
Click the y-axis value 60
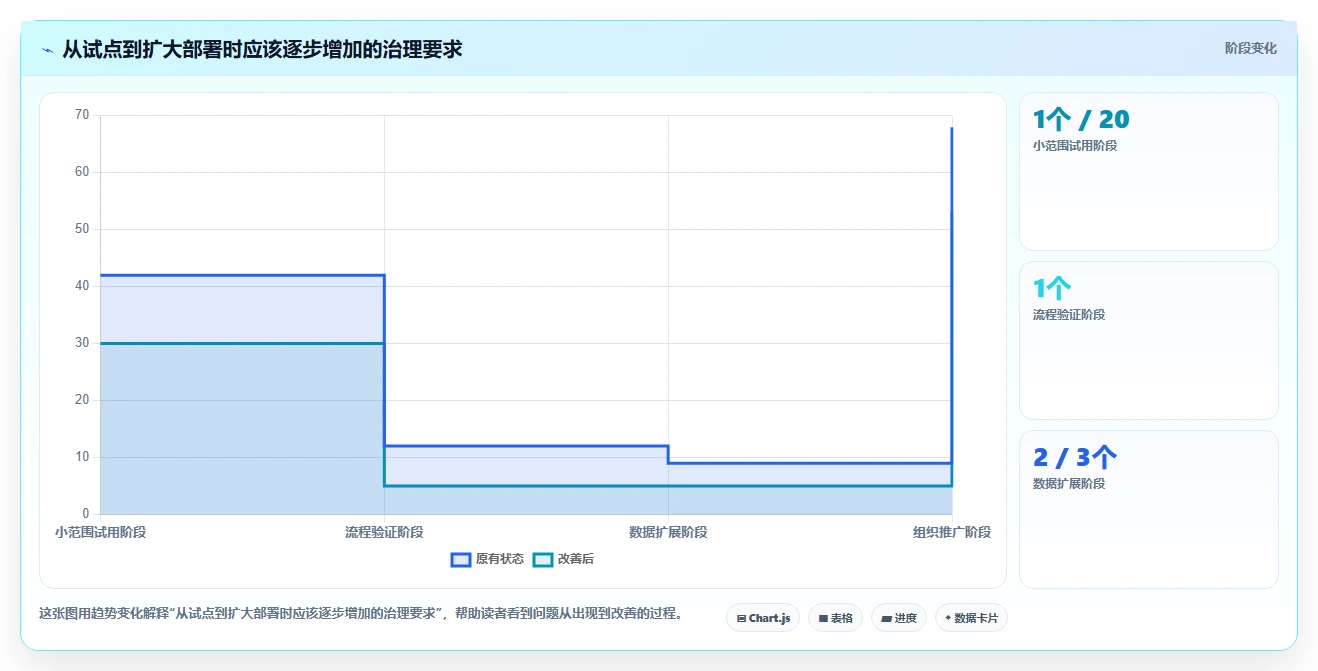(82, 172)
